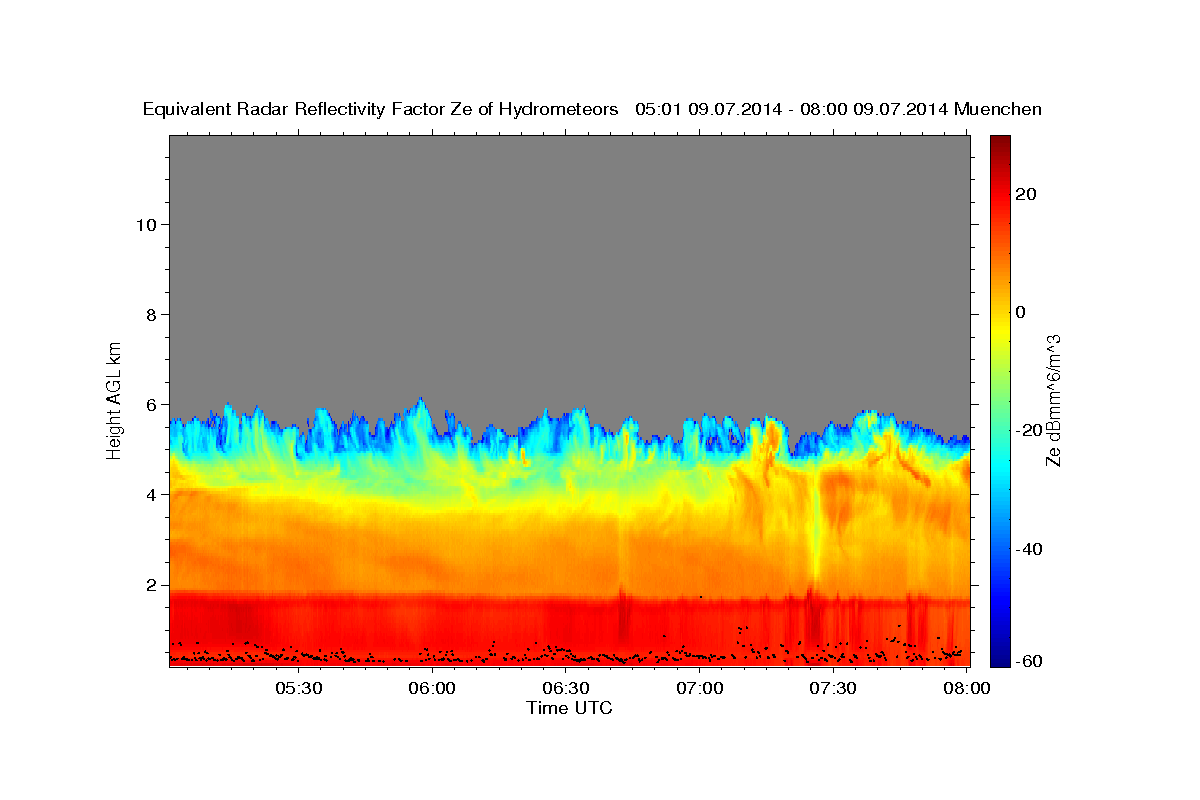Click the 05:30 time tick label
This screenshot has height=800, width=1200.
pos(299,687)
